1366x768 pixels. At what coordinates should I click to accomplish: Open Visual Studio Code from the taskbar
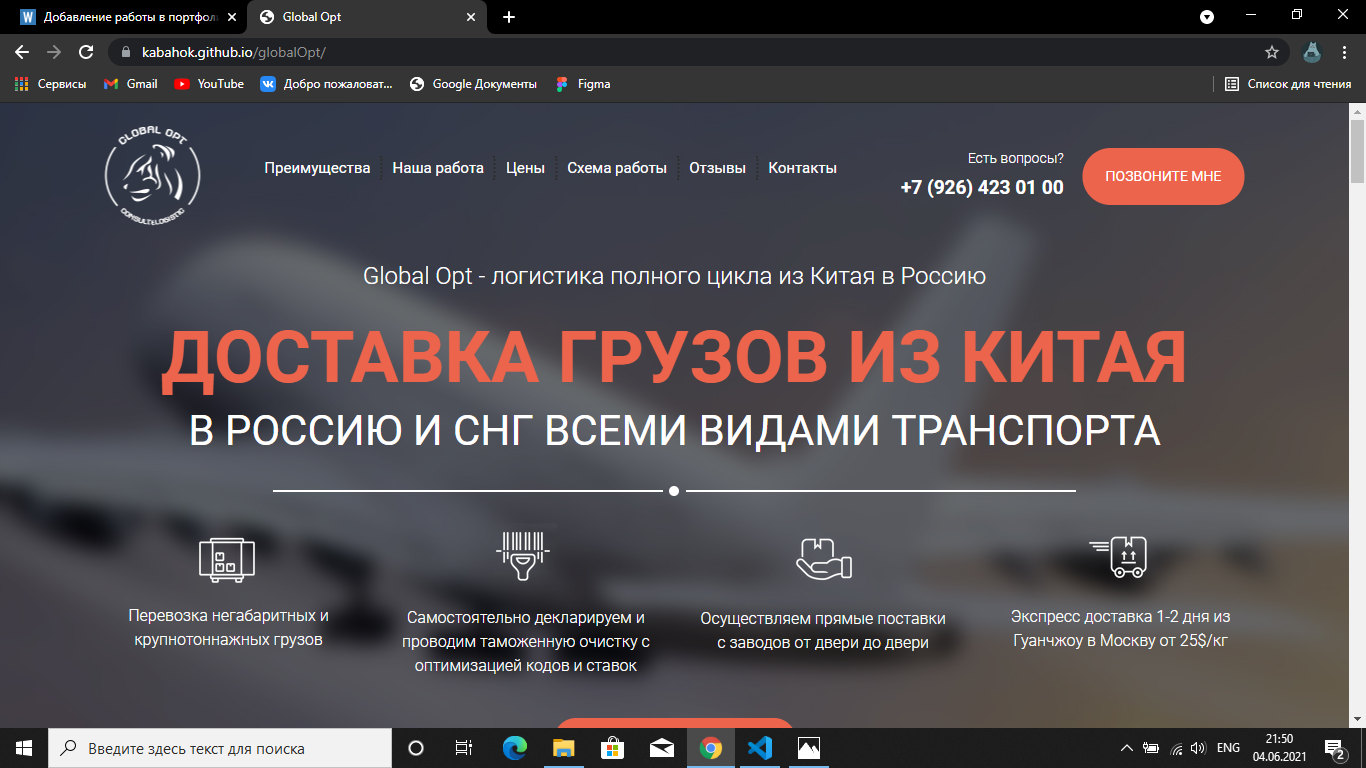(760, 748)
